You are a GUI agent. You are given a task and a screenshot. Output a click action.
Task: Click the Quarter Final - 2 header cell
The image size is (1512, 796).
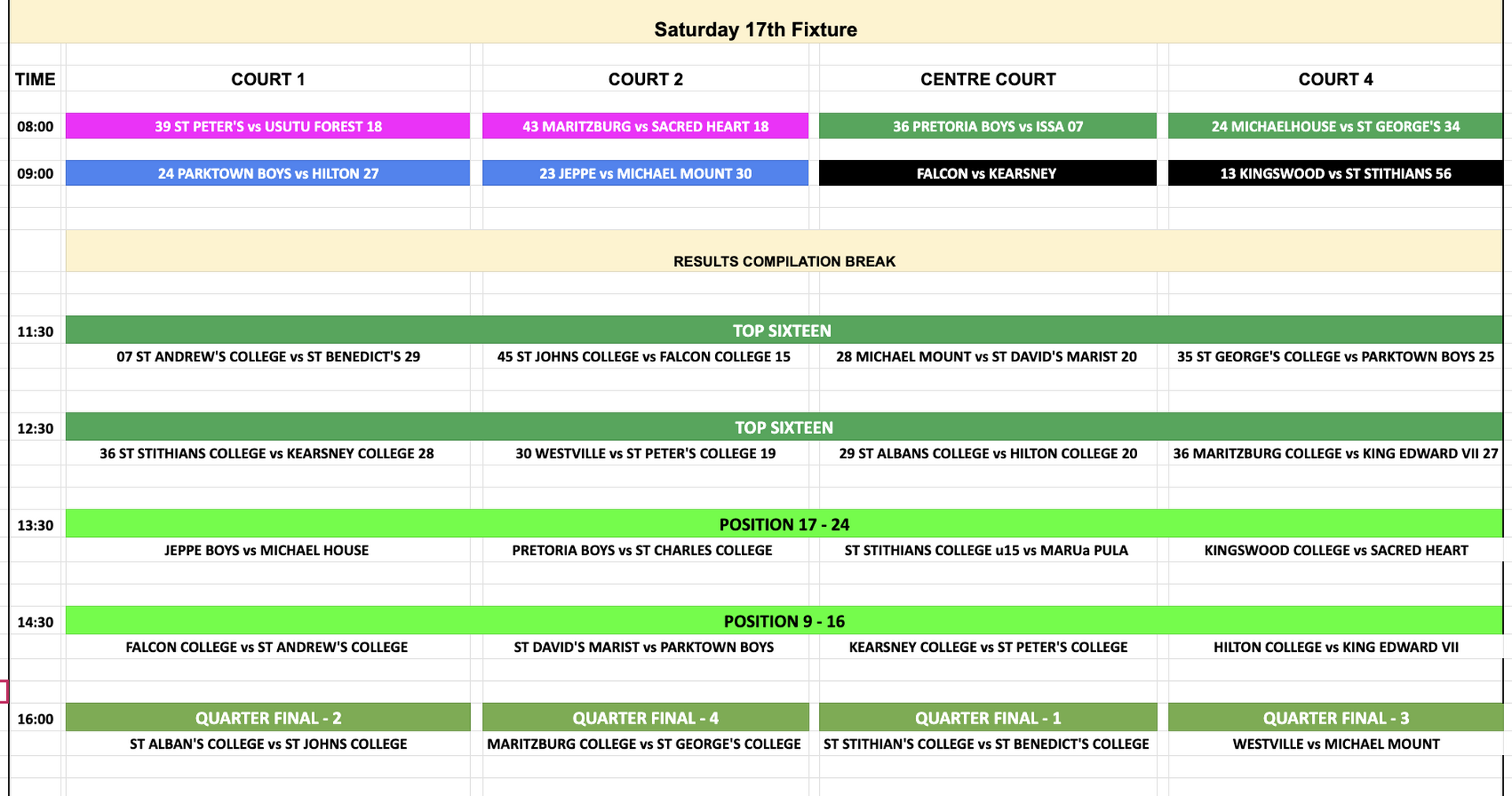point(268,718)
